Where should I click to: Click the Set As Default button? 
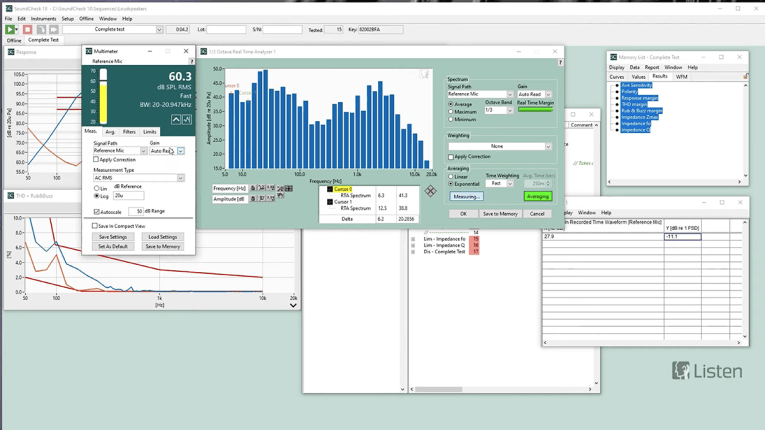(x=113, y=246)
